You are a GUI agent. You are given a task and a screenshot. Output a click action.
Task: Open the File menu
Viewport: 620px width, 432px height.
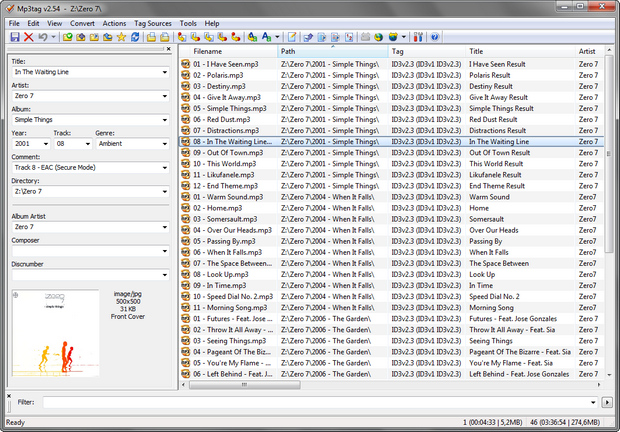pyautogui.click(x=14, y=24)
